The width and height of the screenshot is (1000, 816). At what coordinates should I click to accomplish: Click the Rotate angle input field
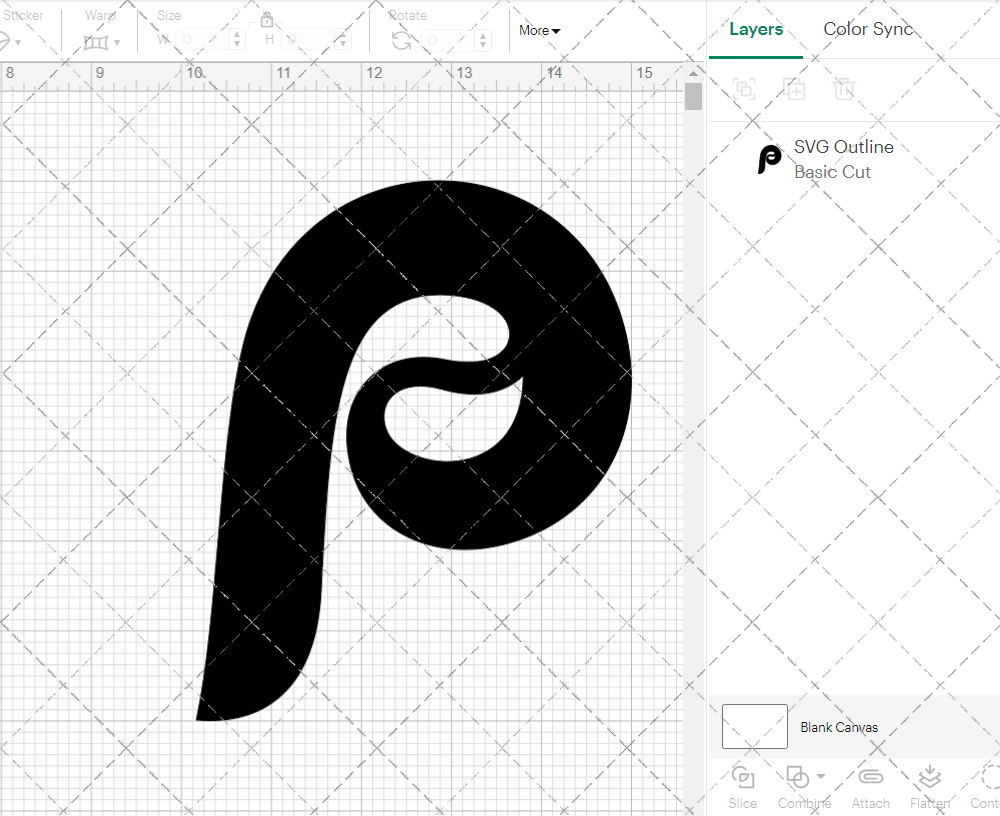click(450, 40)
